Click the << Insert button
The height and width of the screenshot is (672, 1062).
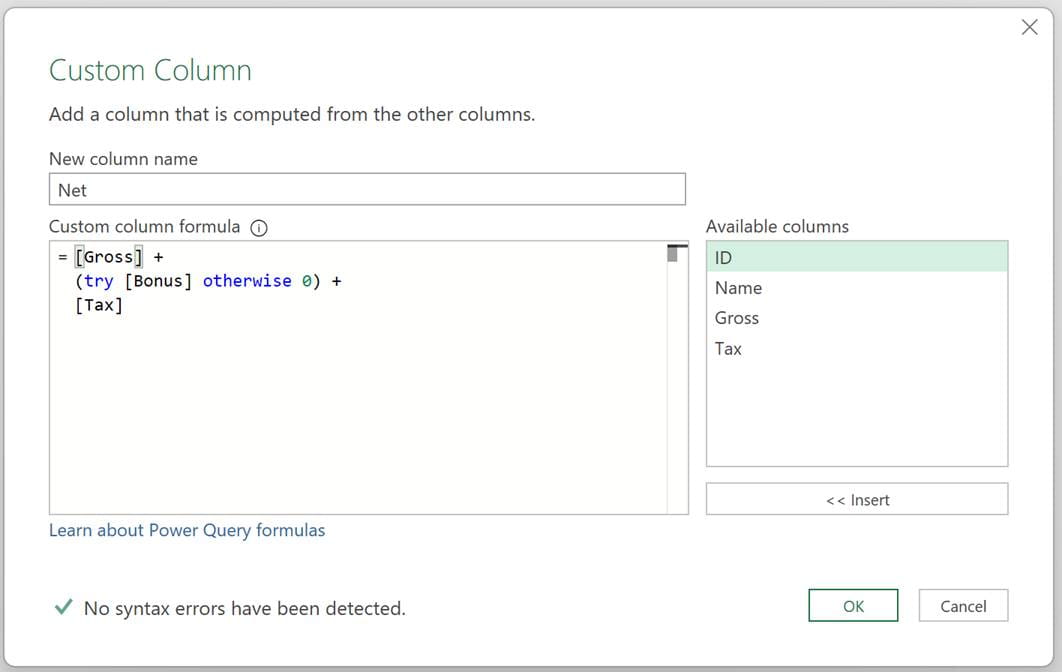coord(857,499)
